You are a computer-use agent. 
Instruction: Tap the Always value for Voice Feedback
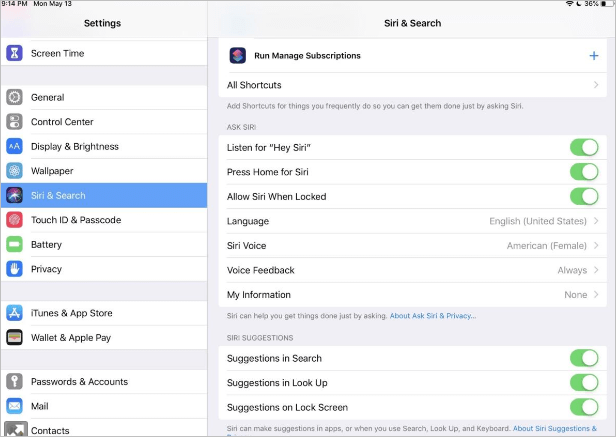click(x=572, y=270)
